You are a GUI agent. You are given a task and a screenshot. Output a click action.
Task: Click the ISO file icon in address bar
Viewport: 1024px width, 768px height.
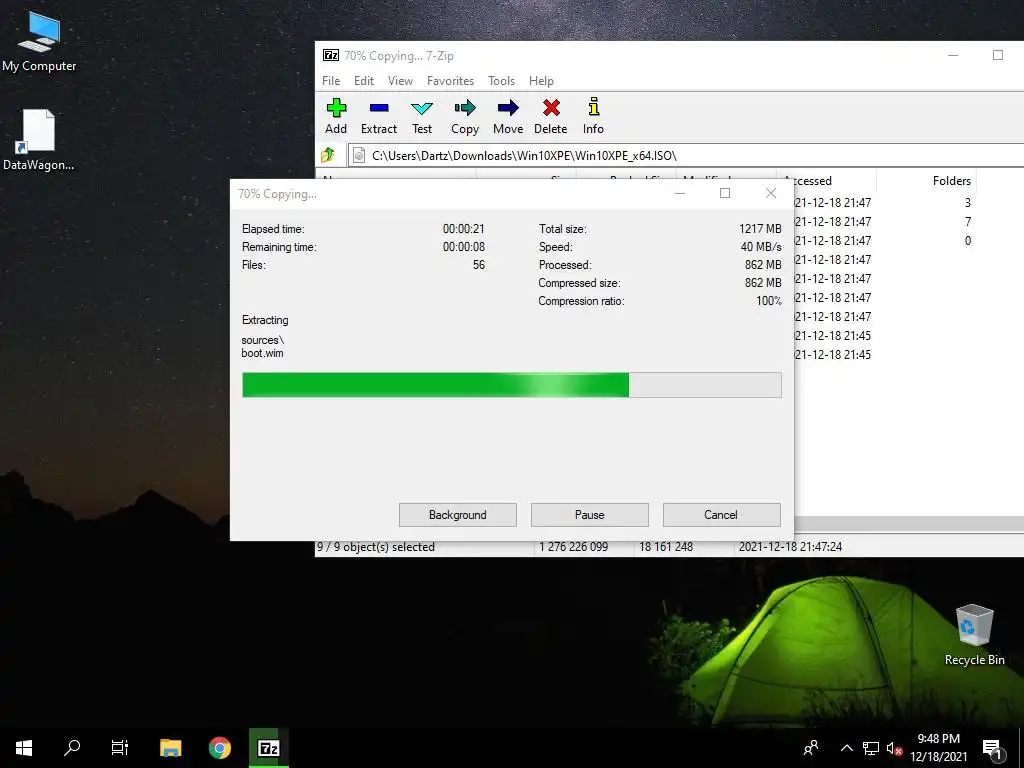359,155
